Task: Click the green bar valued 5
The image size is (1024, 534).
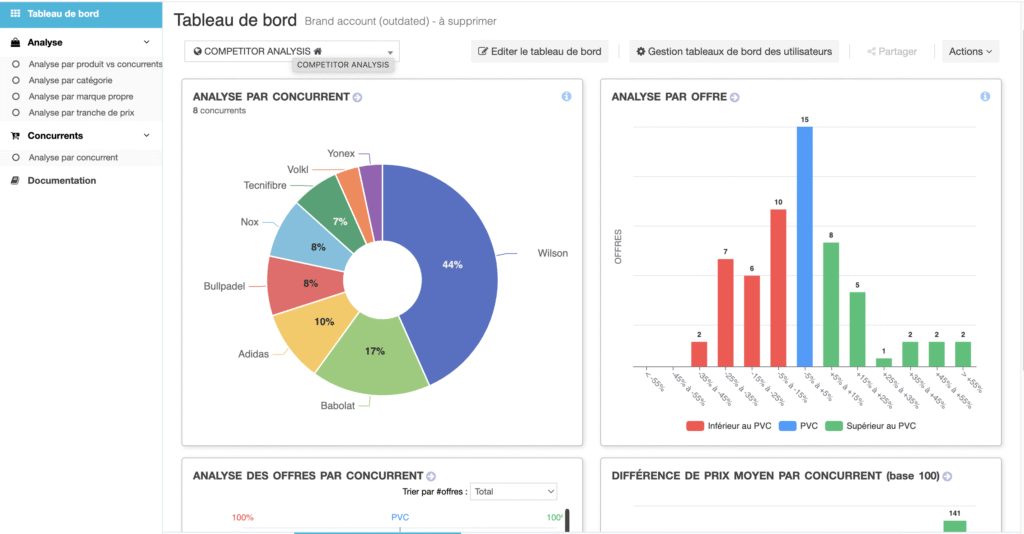Action: [857, 329]
